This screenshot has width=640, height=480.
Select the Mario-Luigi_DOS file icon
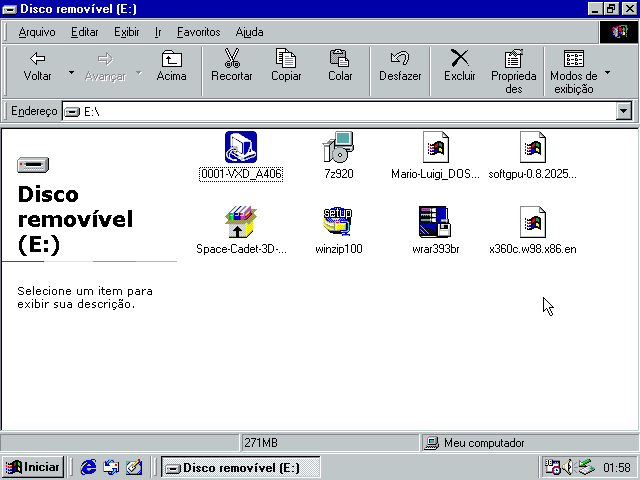pos(435,148)
